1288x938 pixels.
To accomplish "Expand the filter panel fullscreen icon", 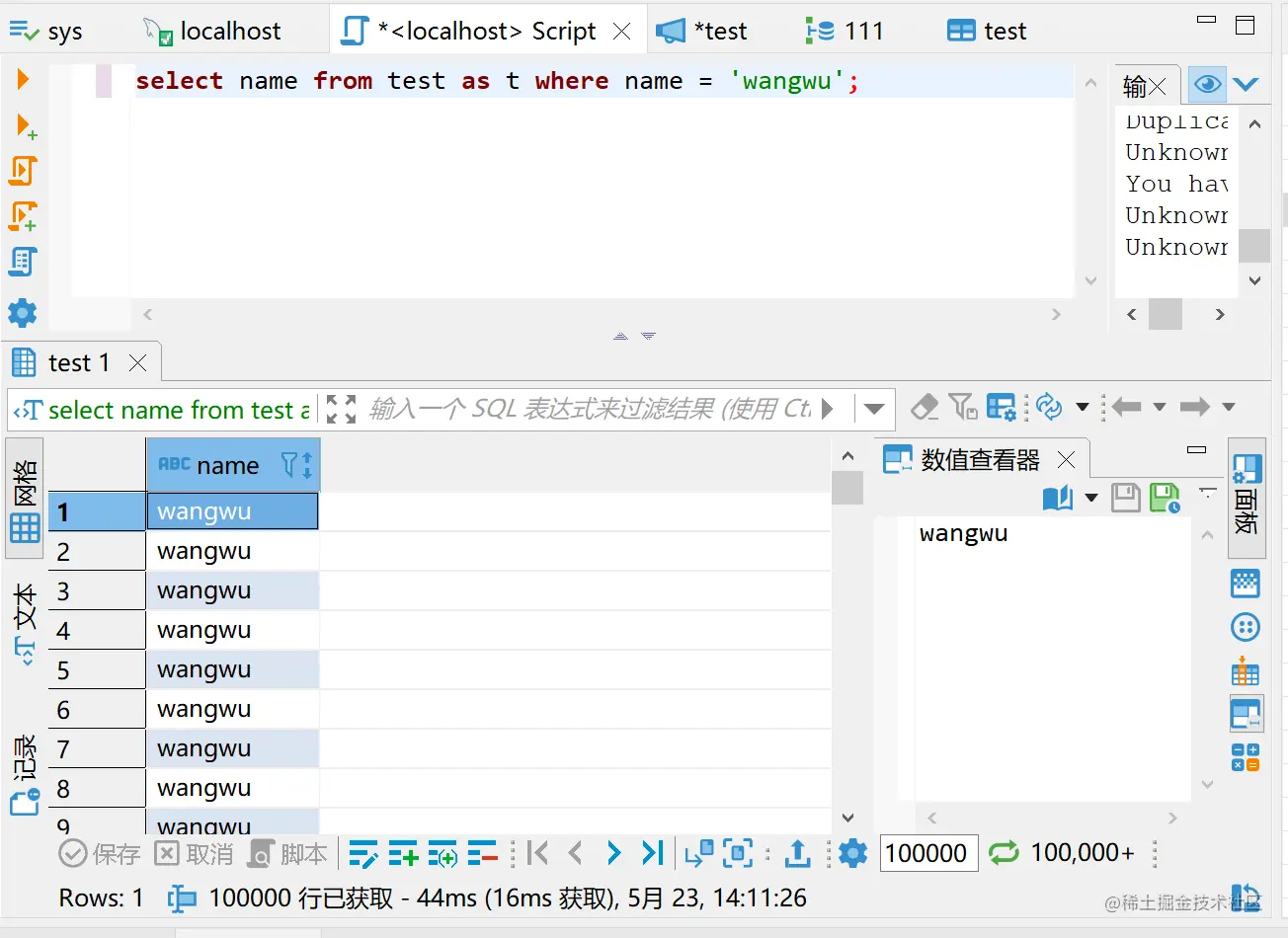I will tap(341, 409).
